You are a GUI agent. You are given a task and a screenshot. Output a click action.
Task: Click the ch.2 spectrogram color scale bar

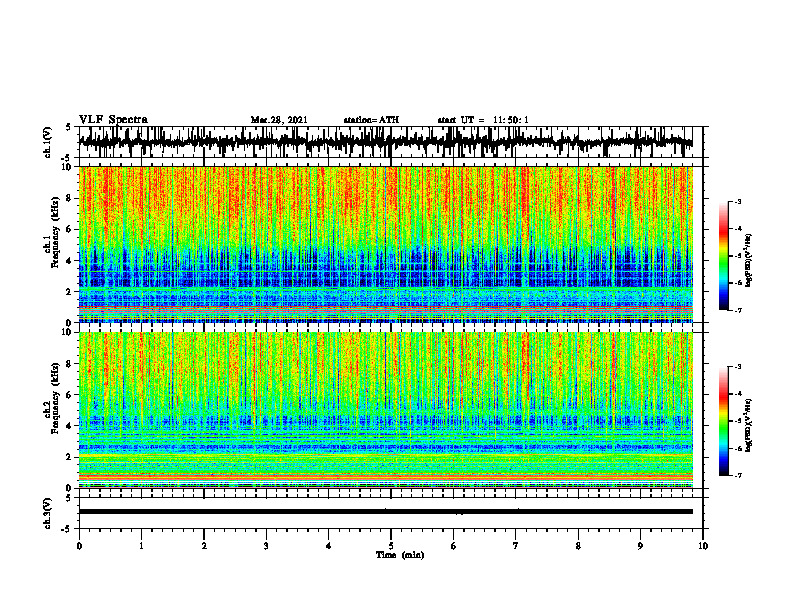[x=724, y=421]
